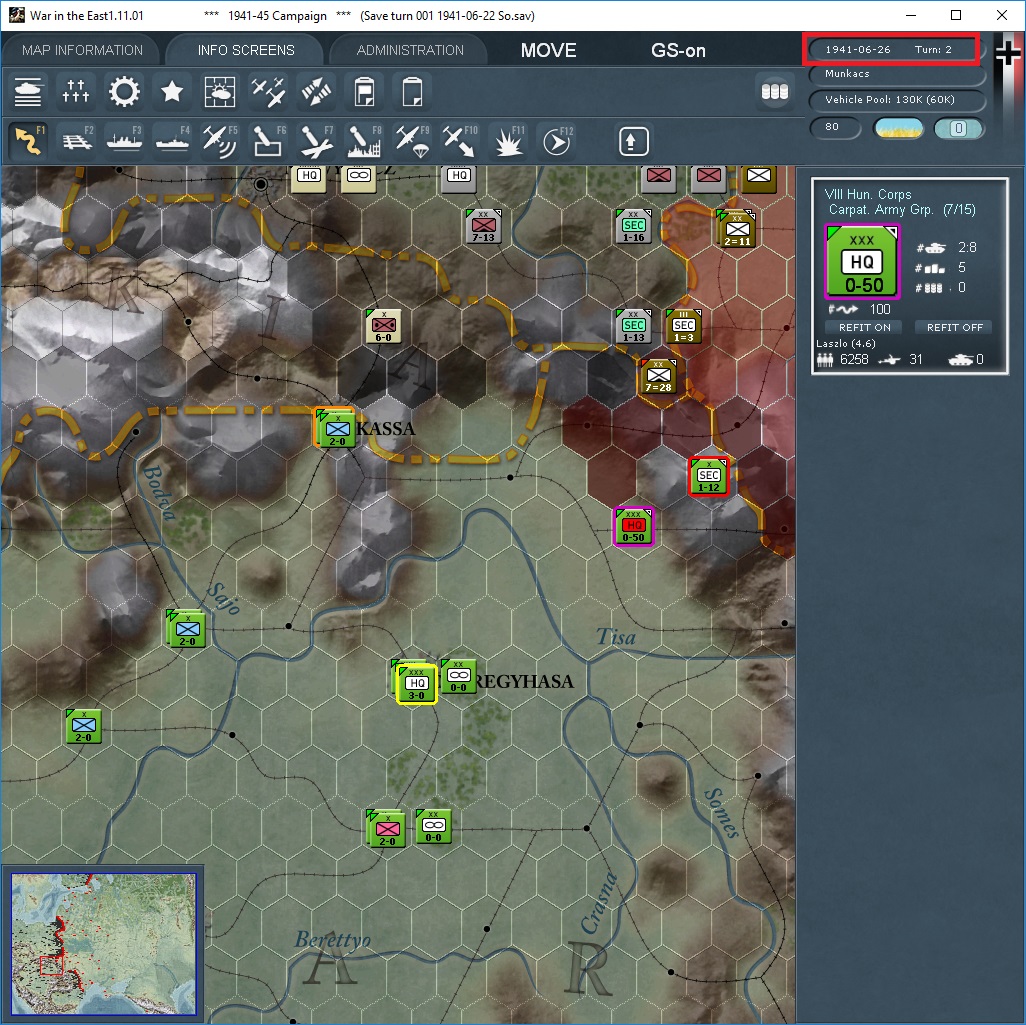The height and width of the screenshot is (1025, 1026).
Task: Click the weather condition sky indicator
Action: [898, 128]
